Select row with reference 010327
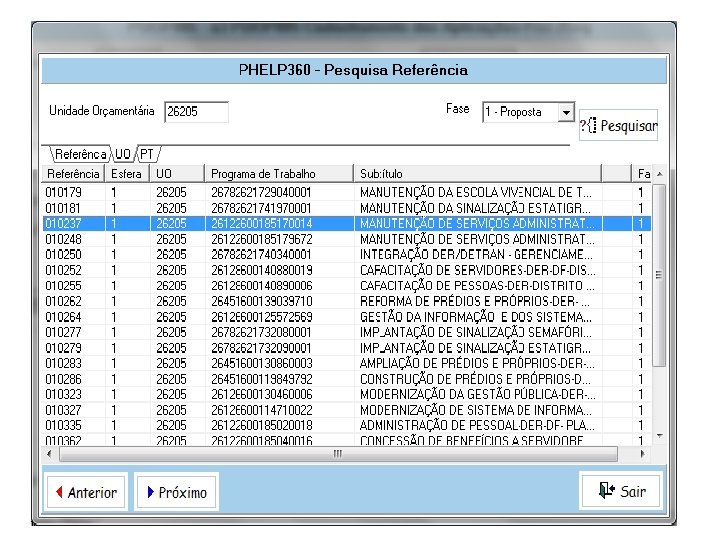The image size is (720, 540). (x=347, y=410)
